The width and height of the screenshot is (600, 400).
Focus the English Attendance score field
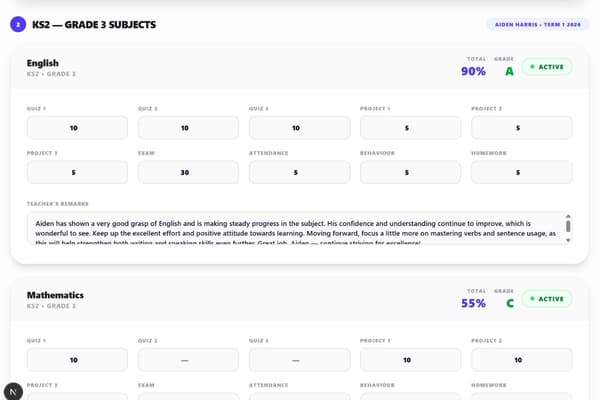(299, 172)
